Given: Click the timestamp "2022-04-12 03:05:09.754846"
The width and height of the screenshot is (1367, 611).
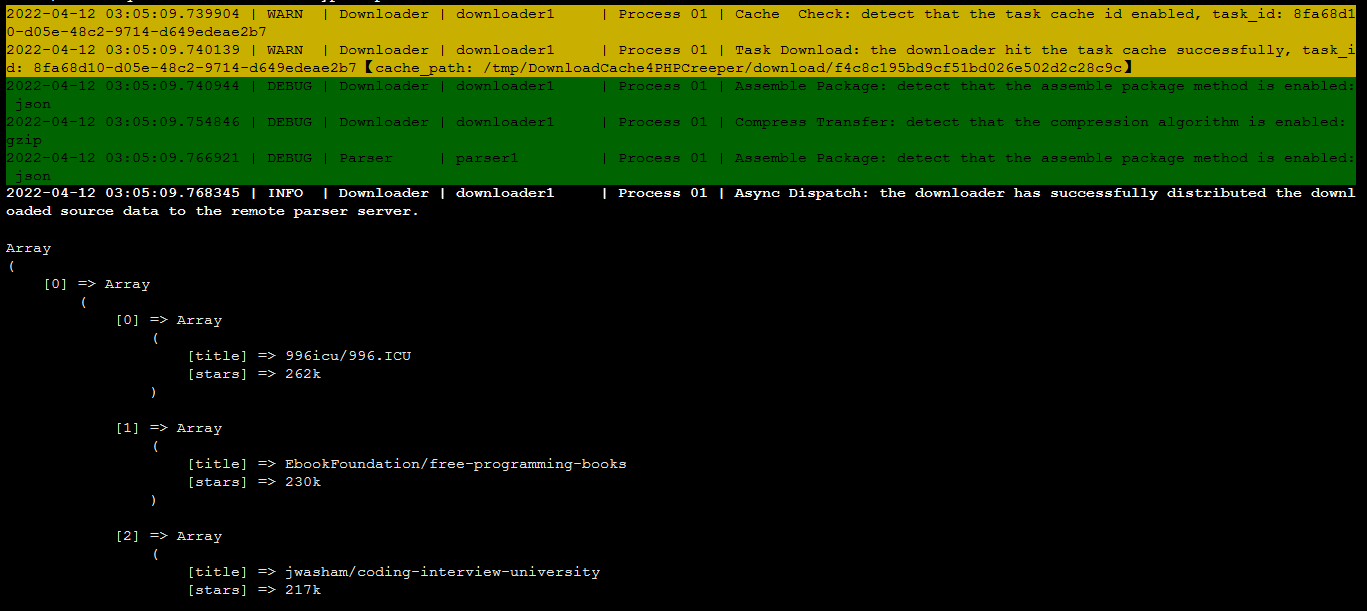Looking at the screenshot, I should pyautogui.click(x=125, y=122).
